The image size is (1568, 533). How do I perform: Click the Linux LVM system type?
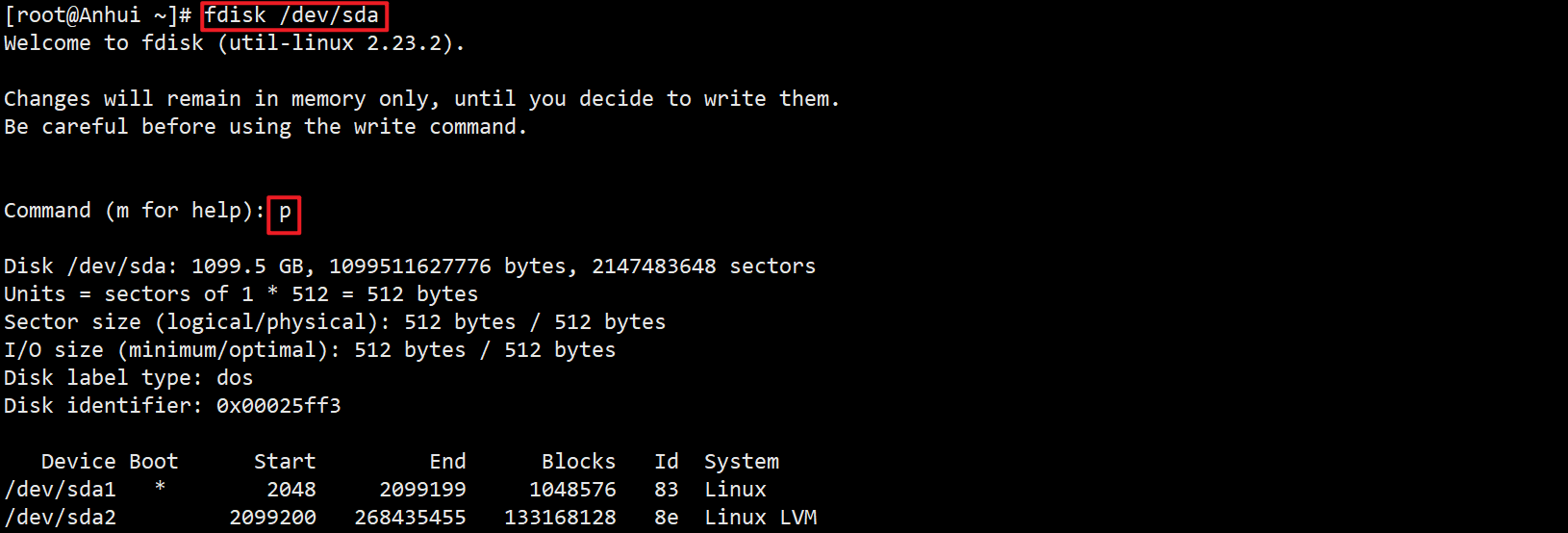[x=760, y=518]
